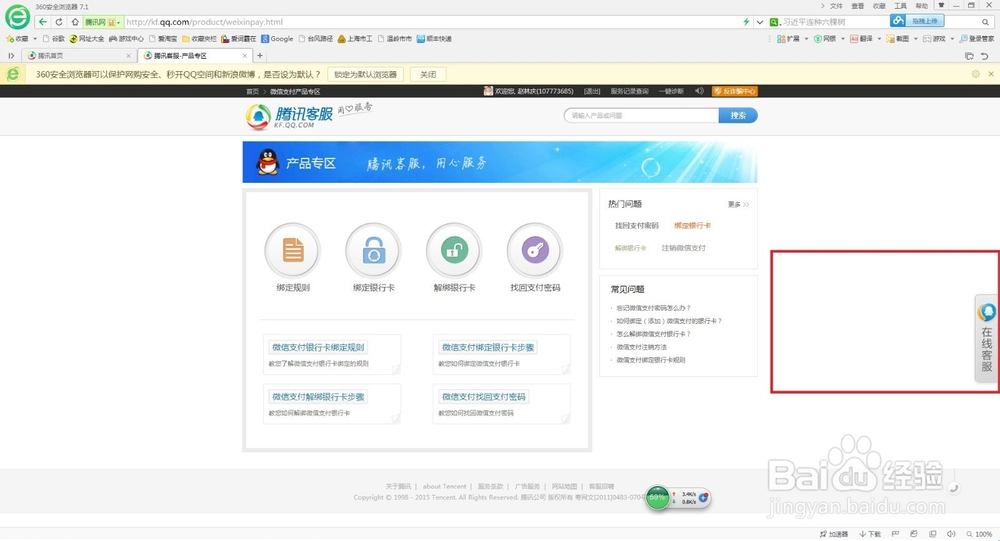Click the 绑定规则 document icon
This screenshot has width=1000, height=541.
[293, 250]
